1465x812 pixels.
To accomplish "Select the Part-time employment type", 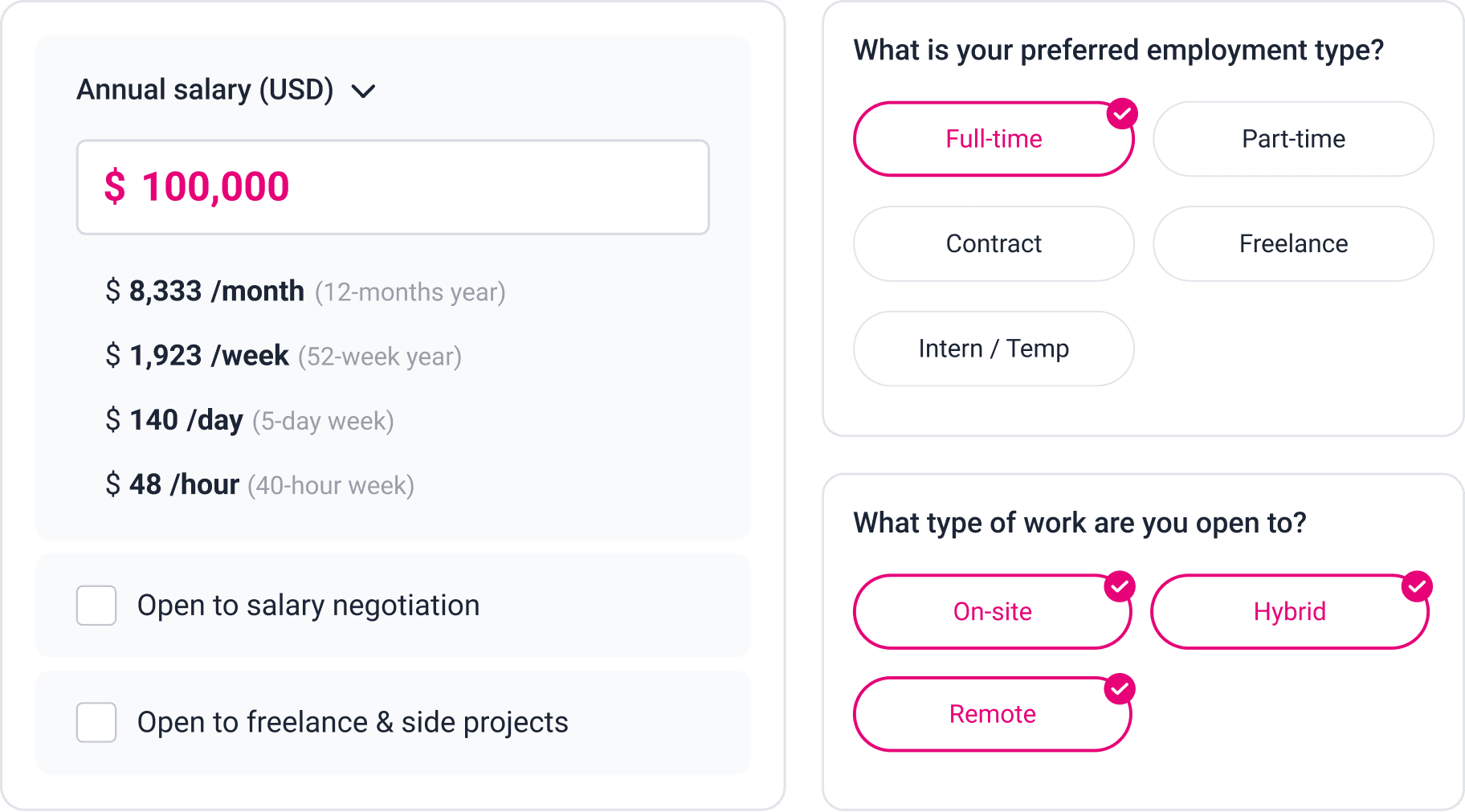I will 1293,139.
